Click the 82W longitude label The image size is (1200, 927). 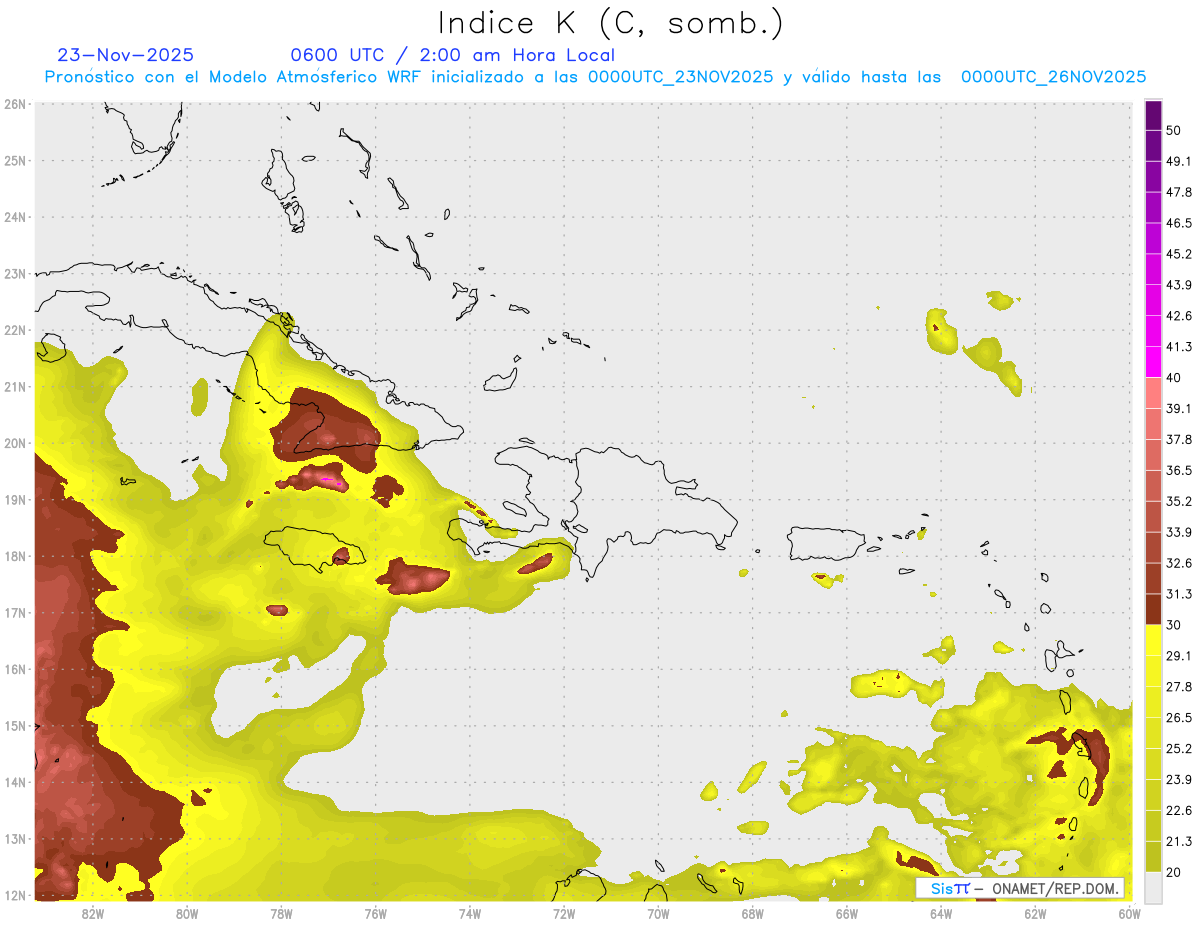tap(92, 913)
